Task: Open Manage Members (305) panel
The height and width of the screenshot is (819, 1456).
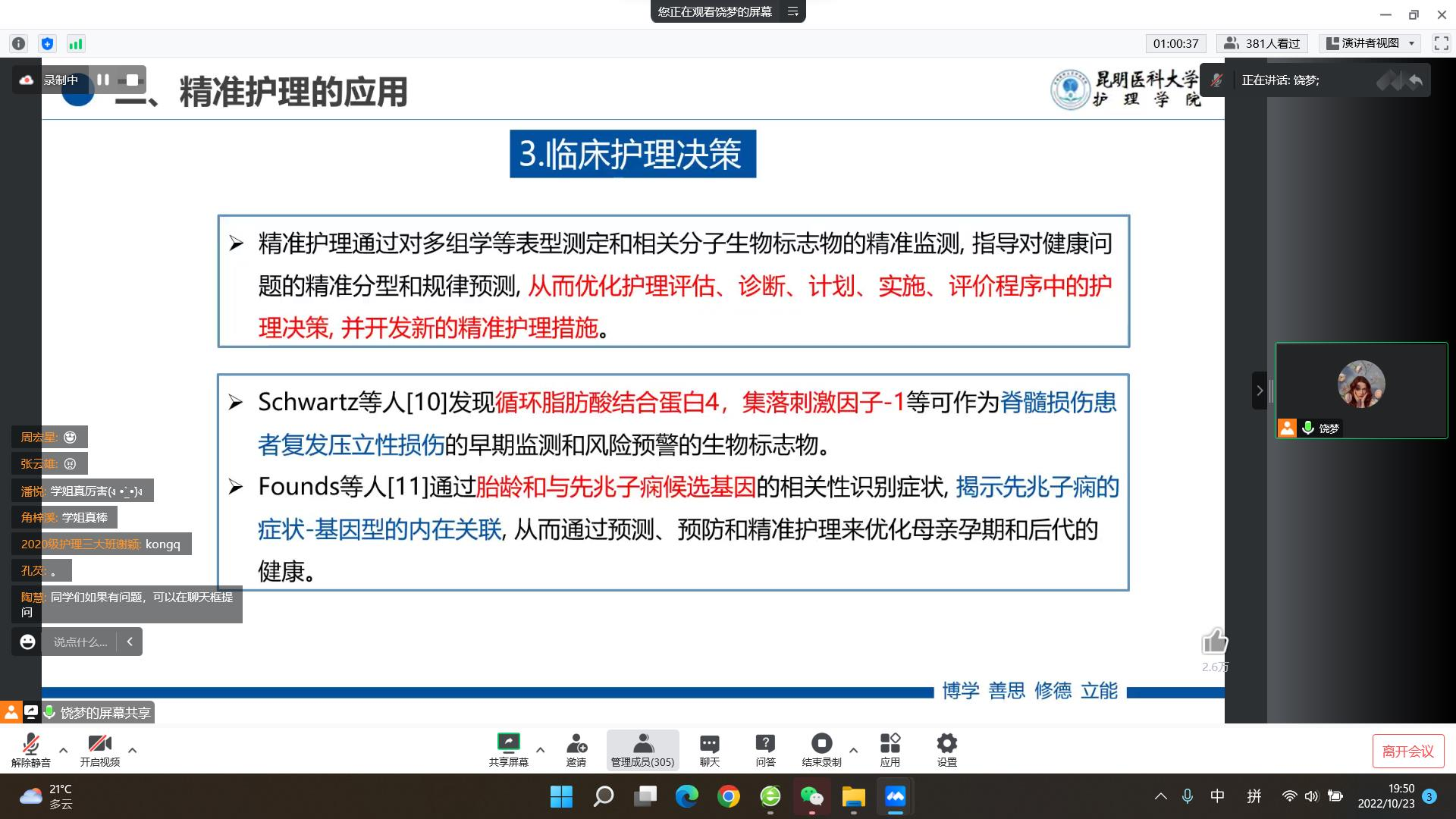Action: point(642,749)
